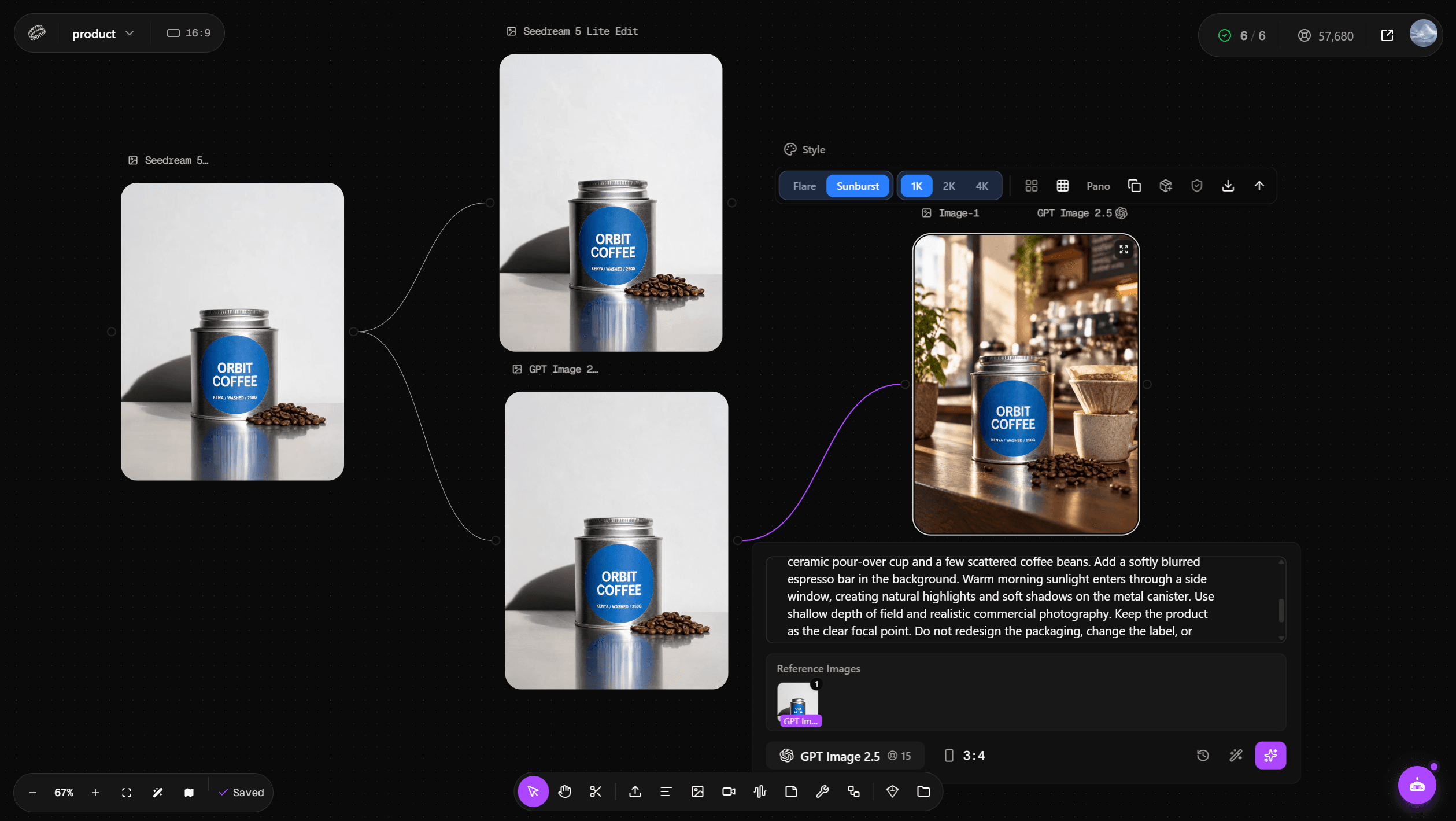The width and height of the screenshot is (1456, 821).
Task: Select the Sunburst style option
Action: [x=858, y=186]
